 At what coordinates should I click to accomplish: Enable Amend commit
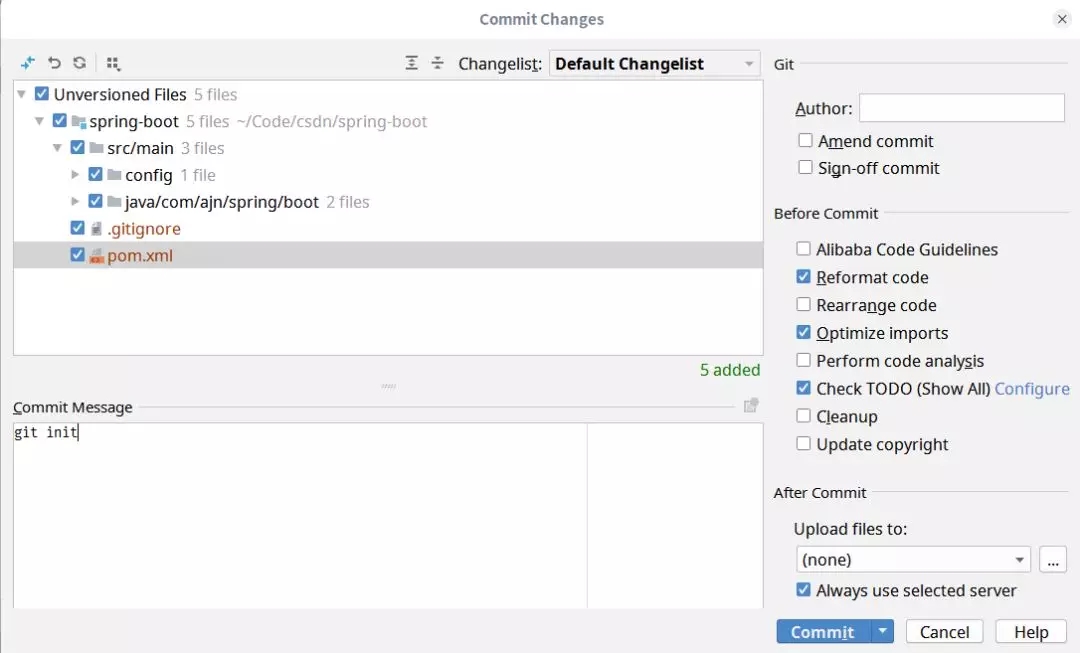805,141
